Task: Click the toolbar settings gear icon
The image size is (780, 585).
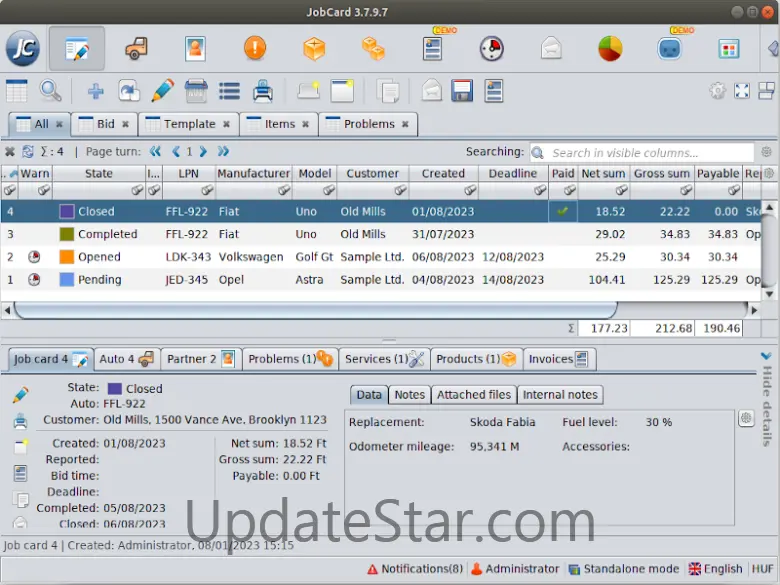Action: click(717, 91)
